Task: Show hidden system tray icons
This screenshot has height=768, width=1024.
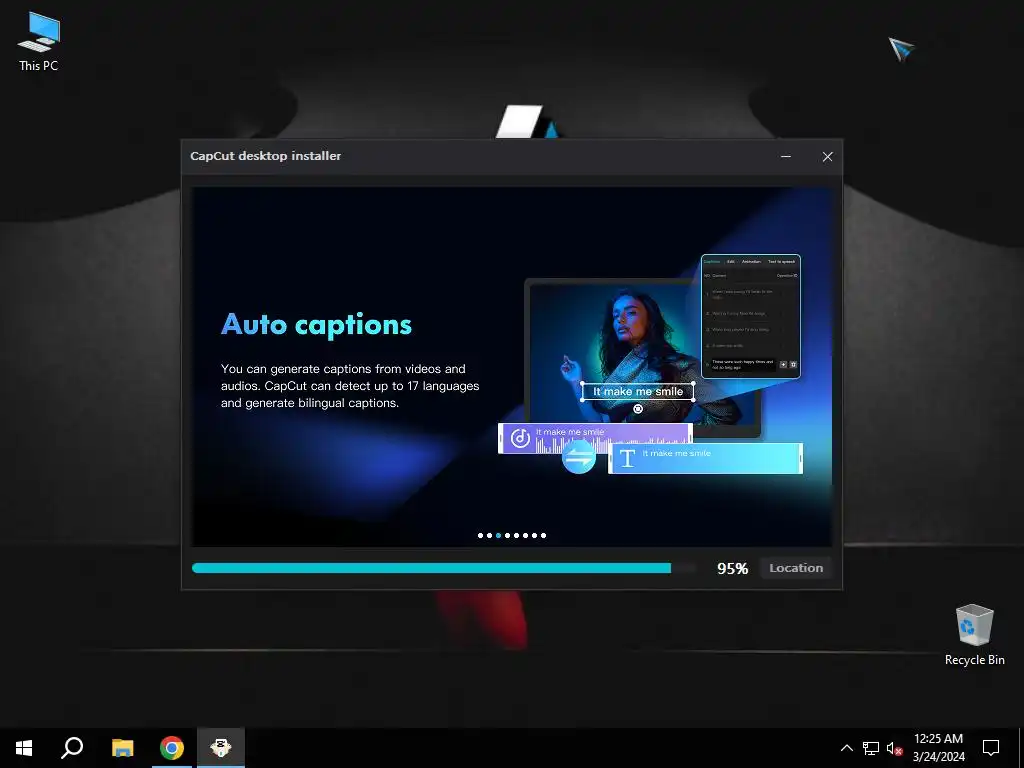Action: click(846, 748)
